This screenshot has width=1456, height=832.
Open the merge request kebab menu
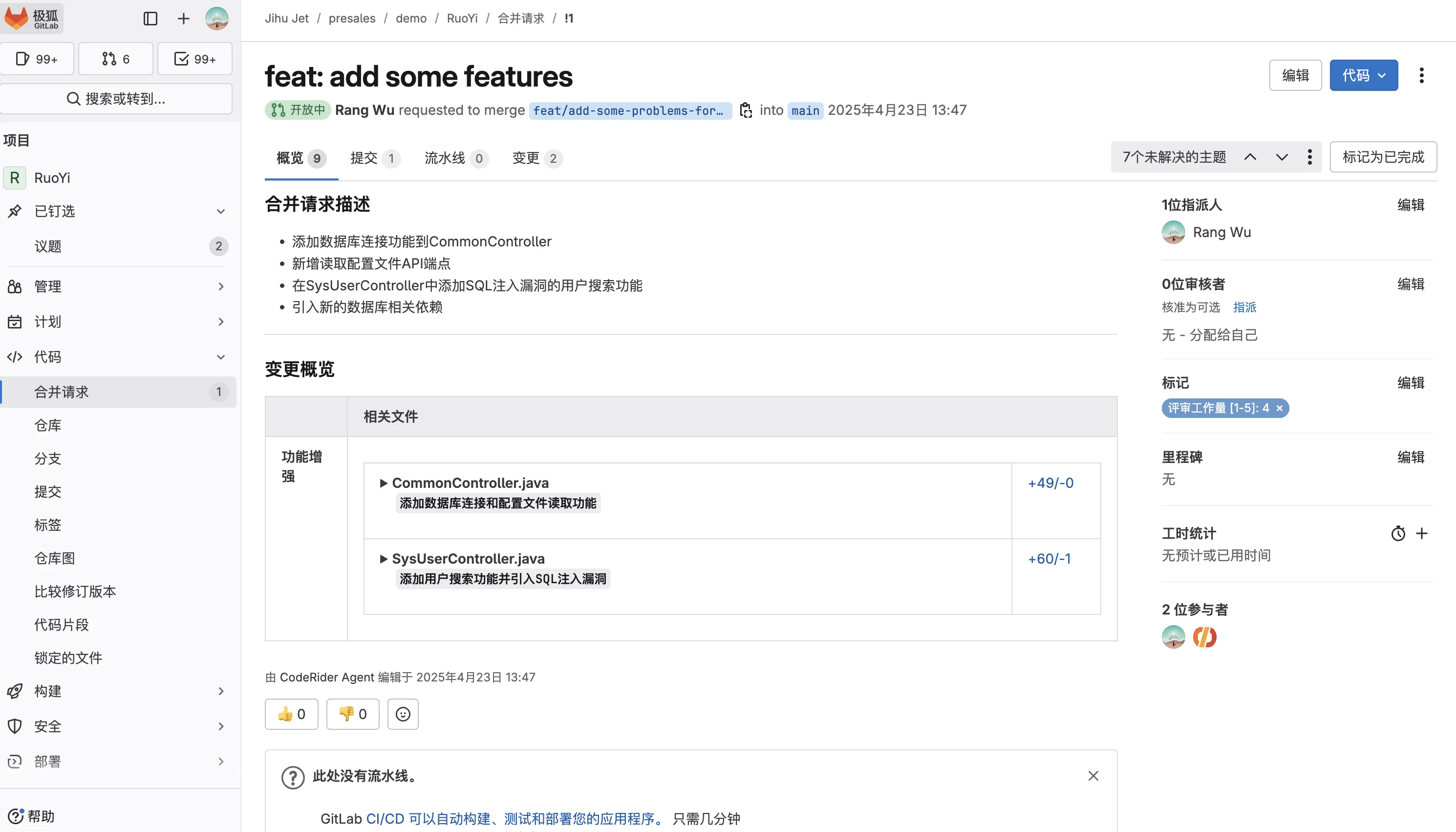point(1421,75)
